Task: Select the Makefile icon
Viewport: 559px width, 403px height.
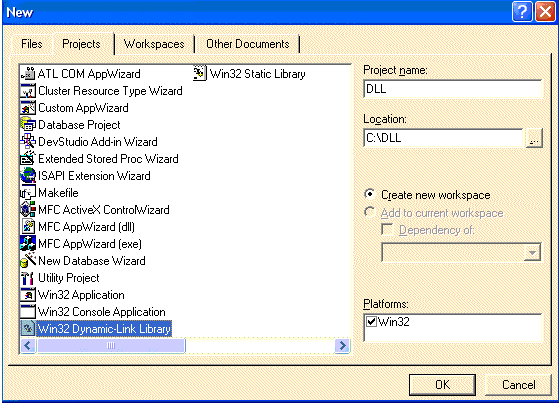Action: point(28,193)
